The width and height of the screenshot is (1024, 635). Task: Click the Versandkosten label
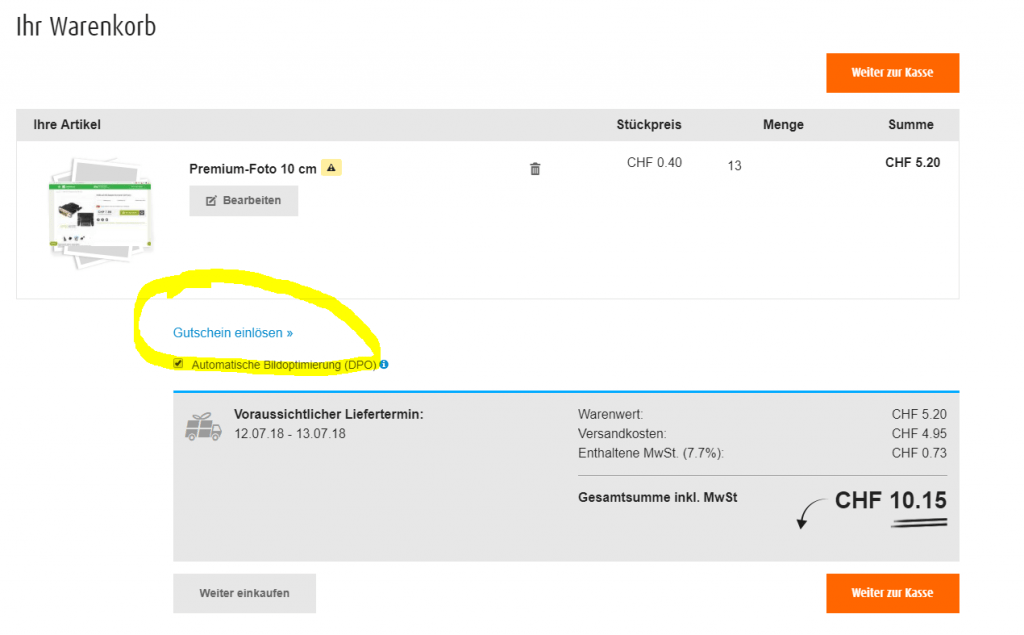pyautogui.click(x=622, y=434)
